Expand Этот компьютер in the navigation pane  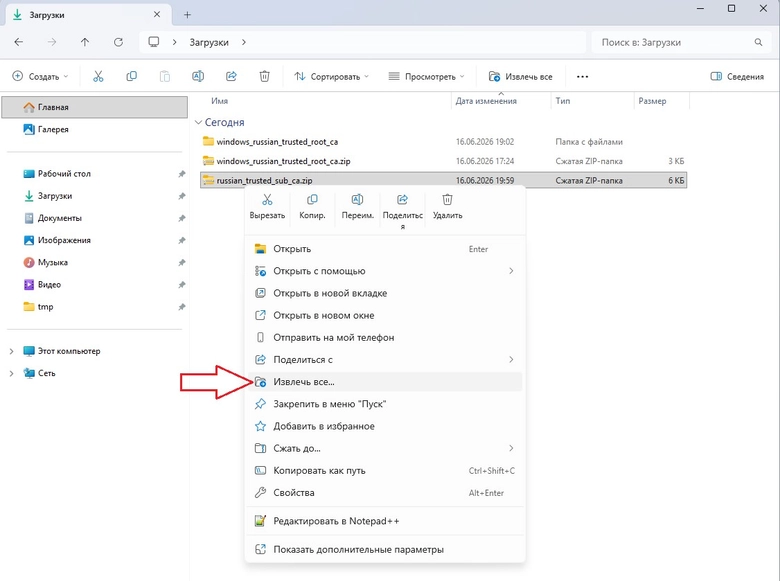coord(11,351)
